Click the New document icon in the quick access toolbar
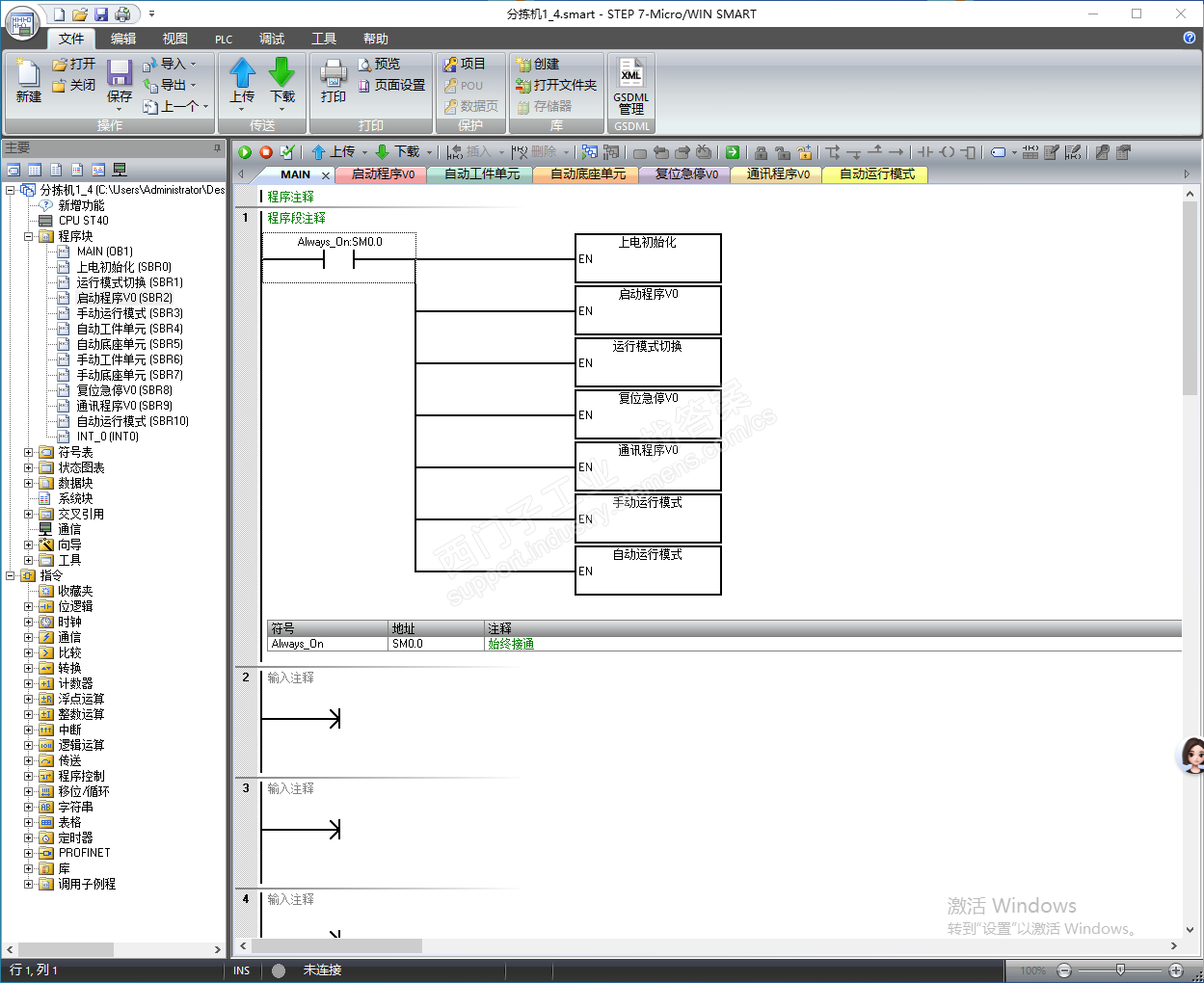This screenshot has height=983, width=1204. pyautogui.click(x=59, y=14)
